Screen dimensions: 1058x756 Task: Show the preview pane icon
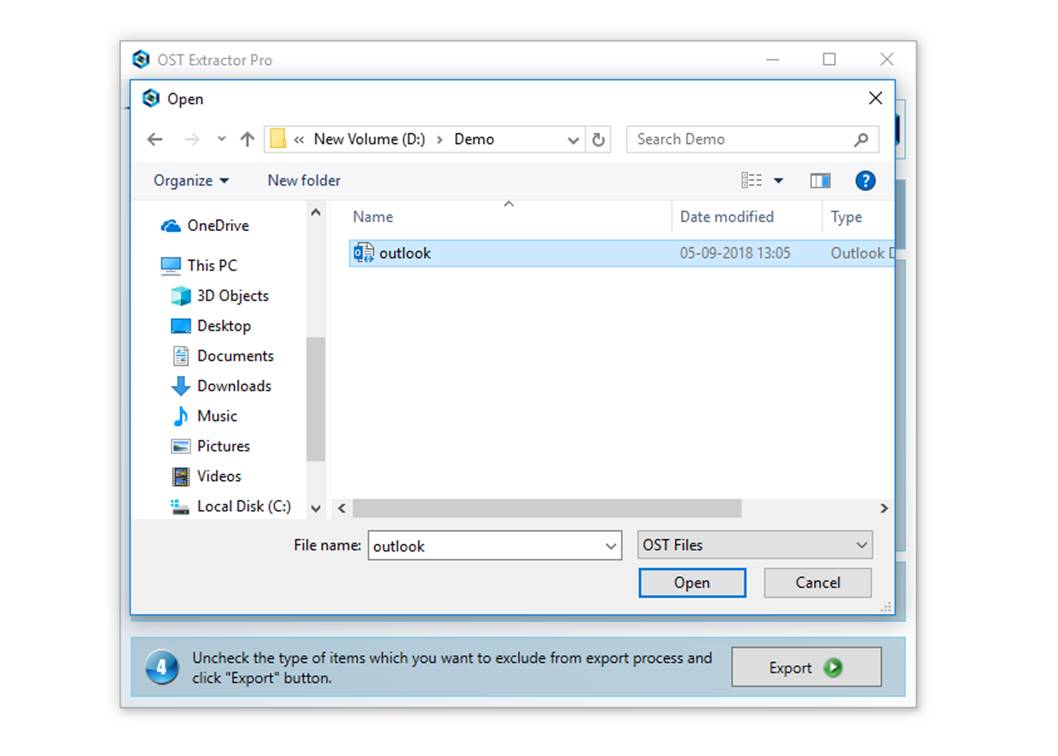820,180
